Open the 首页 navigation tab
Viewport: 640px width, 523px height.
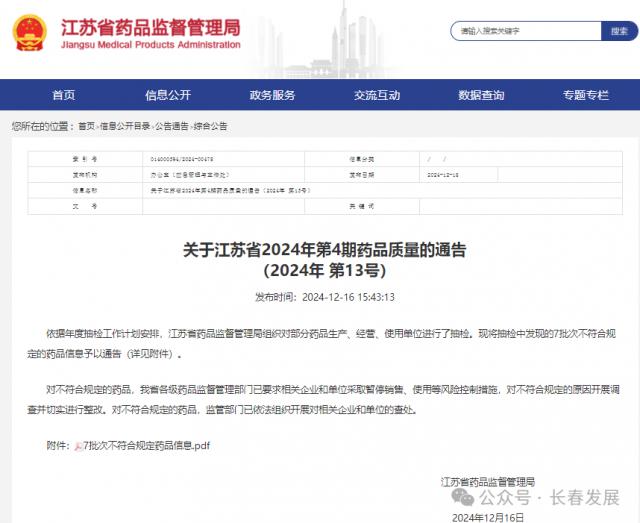(63, 95)
